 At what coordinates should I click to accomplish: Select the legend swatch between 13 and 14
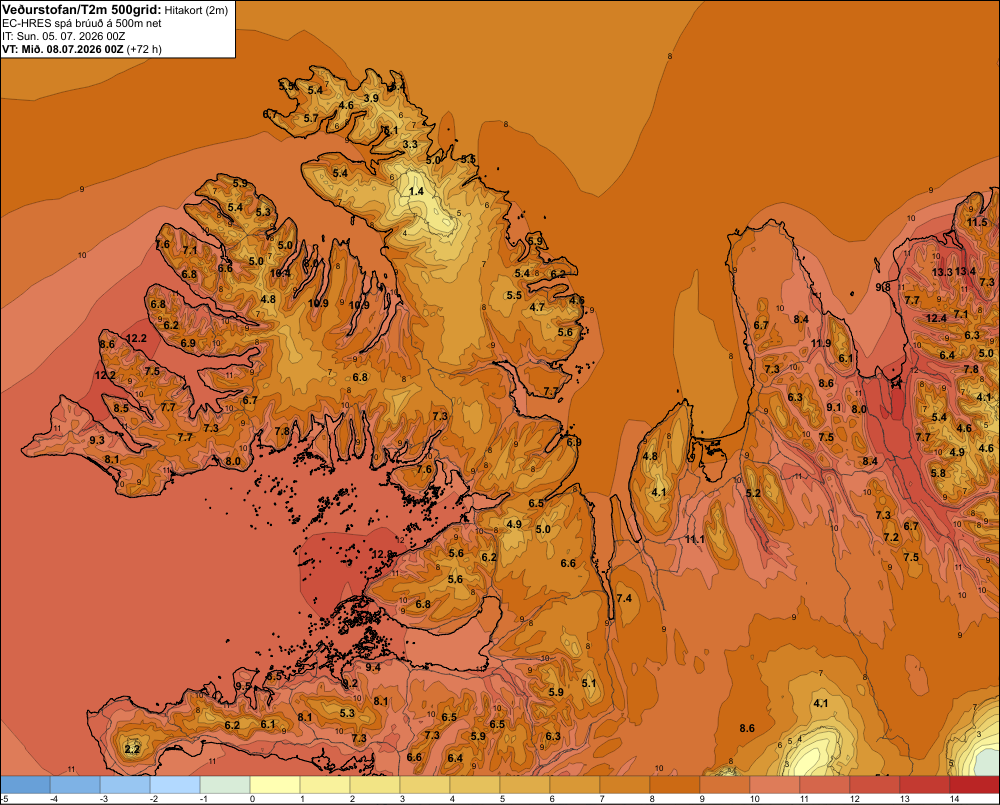pyautogui.click(x=924, y=785)
